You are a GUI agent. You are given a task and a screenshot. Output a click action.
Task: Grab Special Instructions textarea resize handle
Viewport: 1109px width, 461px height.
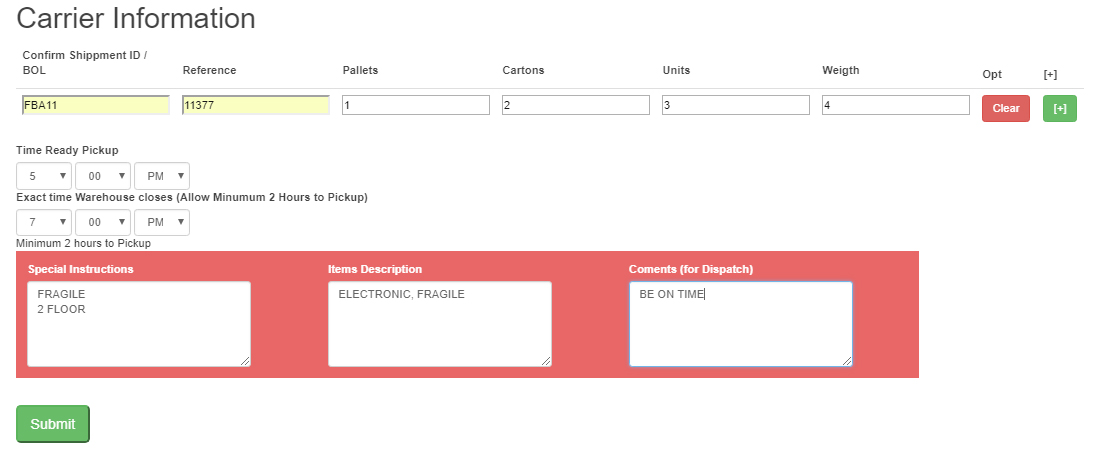[x=245, y=361]
